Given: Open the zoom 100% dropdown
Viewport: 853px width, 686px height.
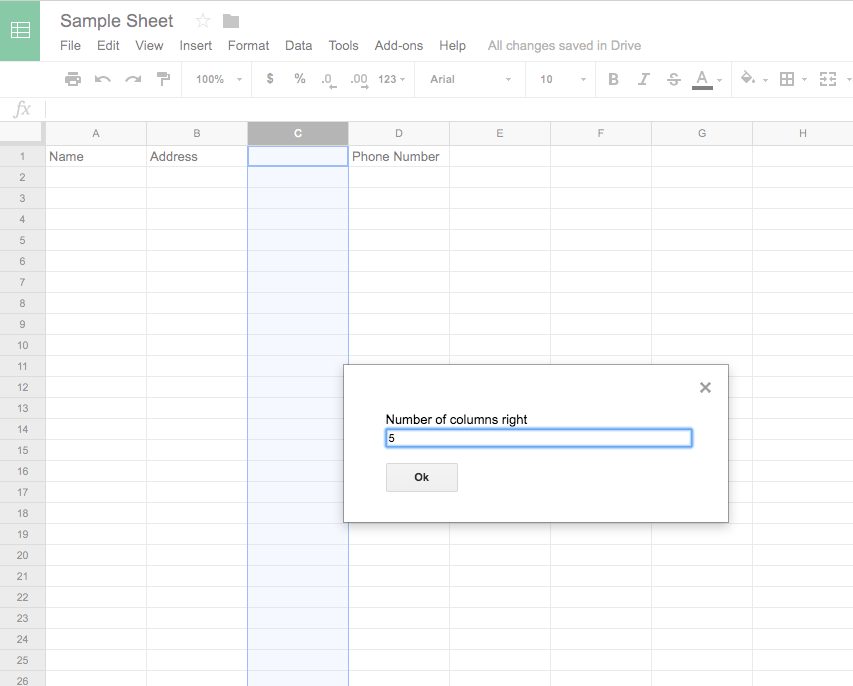Looking at the screenshot, I should 216,79.
